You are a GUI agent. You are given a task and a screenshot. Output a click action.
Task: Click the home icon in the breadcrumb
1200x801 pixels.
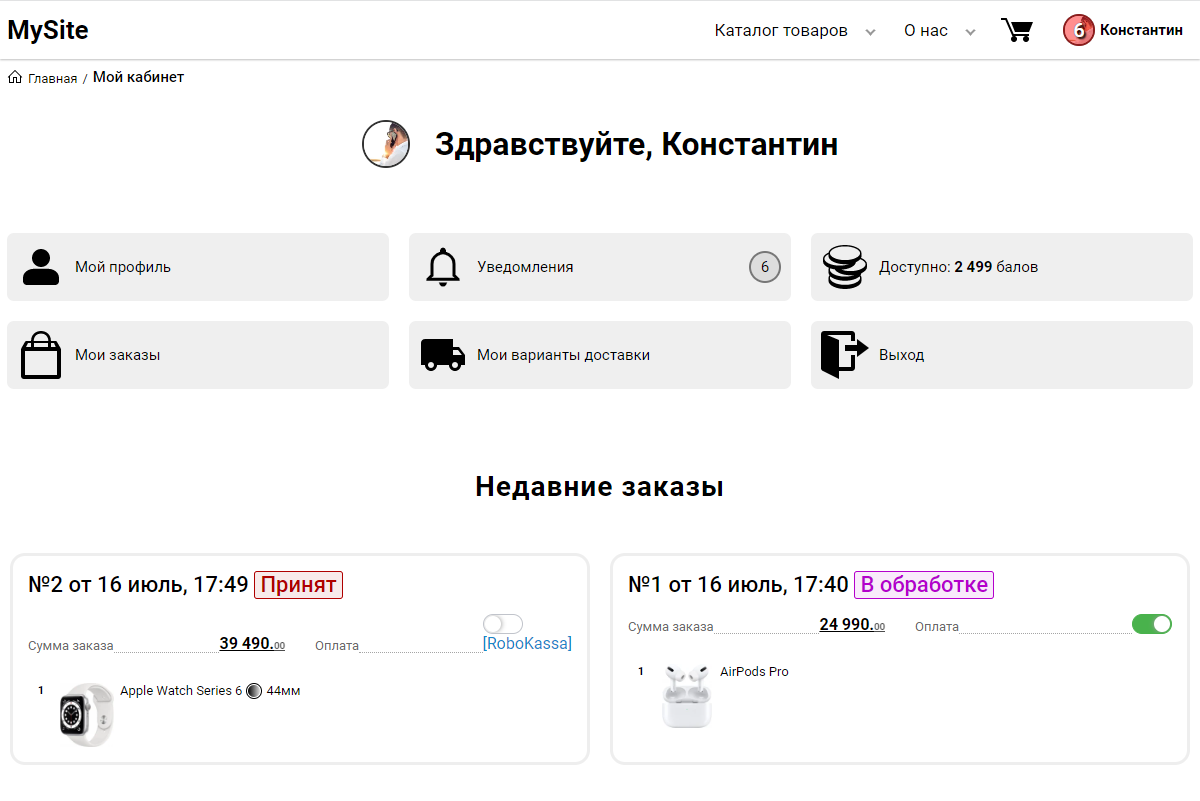[14, 75]
